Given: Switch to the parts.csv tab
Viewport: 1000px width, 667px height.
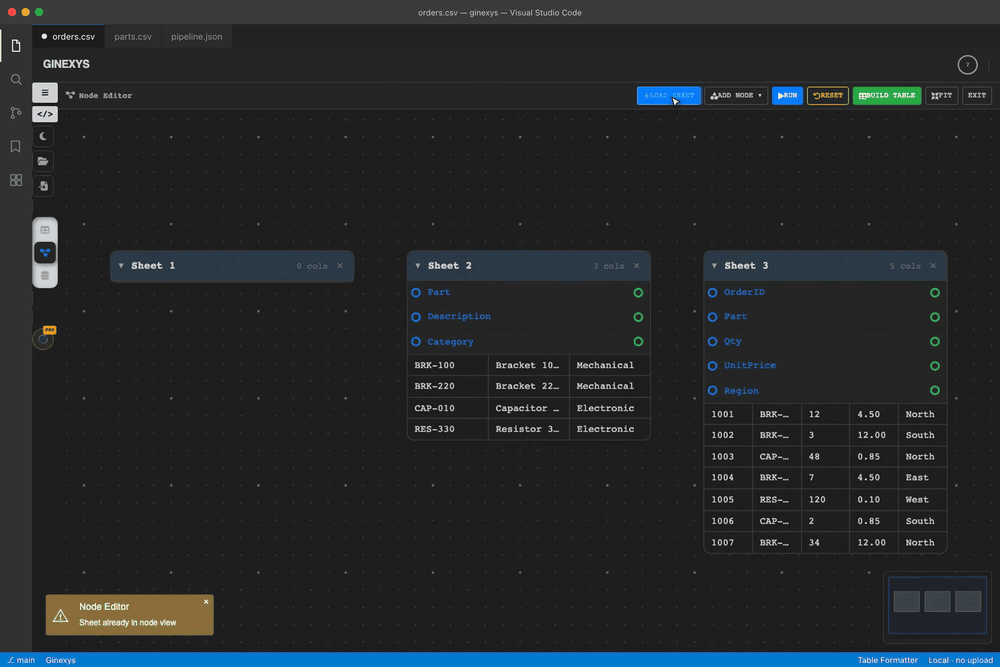Looking at the screenshot, I should click(133, 36).
